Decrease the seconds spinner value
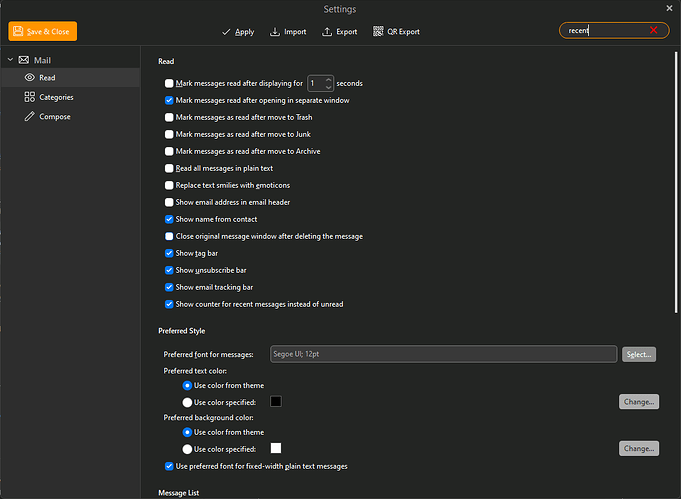This screenshot has width=681, height=499. coord(328,87)
